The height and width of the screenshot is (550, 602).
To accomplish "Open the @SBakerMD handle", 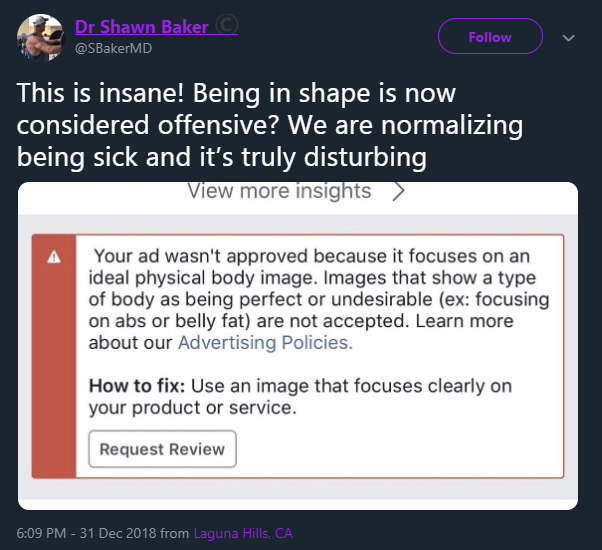I will coord(114,48).
